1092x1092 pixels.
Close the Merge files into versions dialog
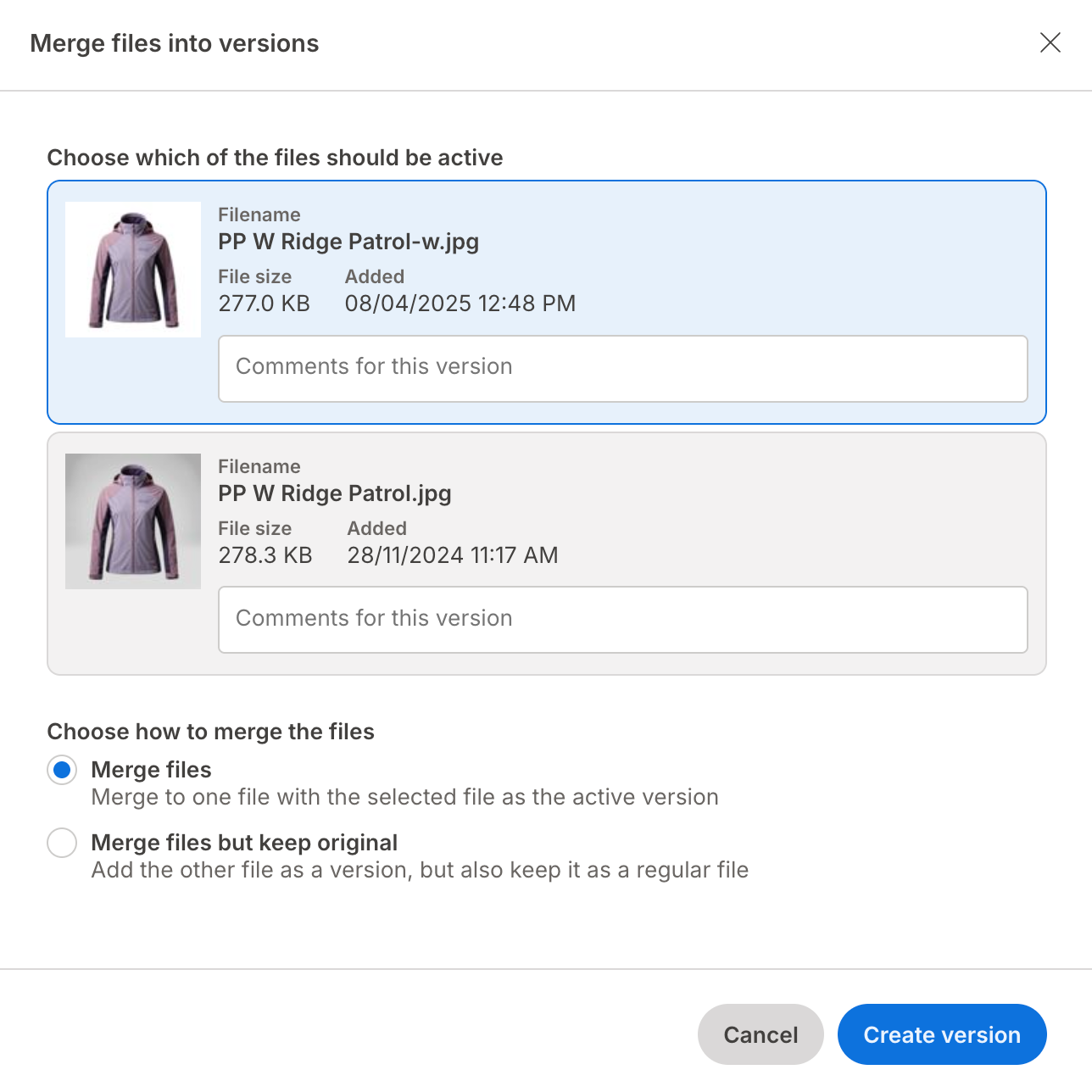[1050, 42]
